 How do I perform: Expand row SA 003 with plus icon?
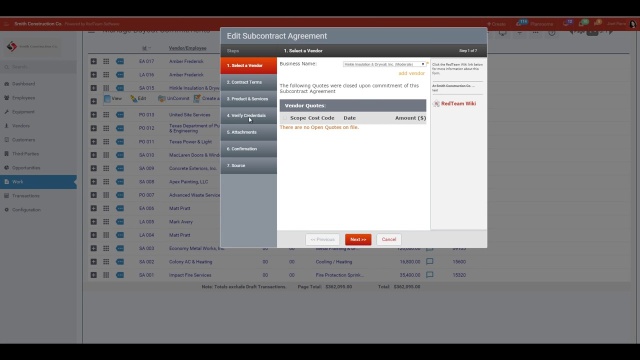93,248
